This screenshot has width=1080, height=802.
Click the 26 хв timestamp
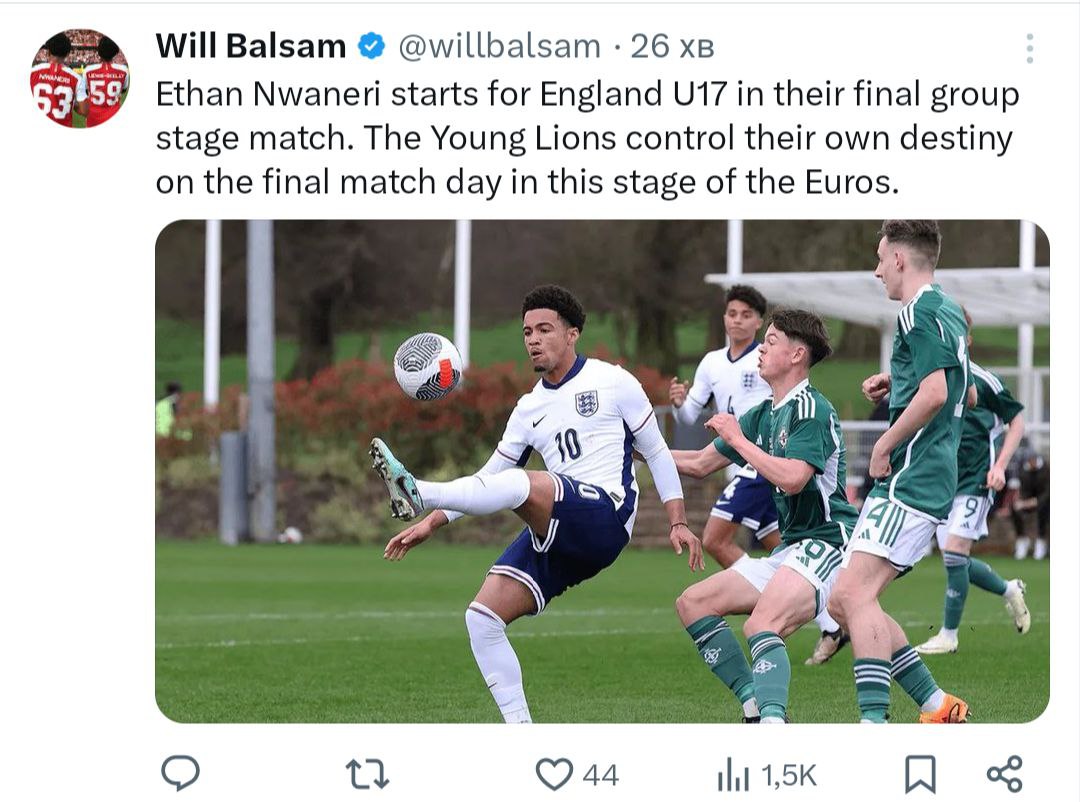[670, 46]
